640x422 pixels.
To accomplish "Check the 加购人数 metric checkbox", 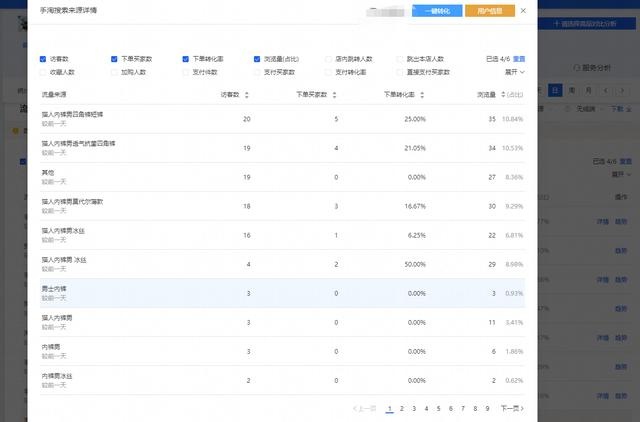I will coord(114,72).
